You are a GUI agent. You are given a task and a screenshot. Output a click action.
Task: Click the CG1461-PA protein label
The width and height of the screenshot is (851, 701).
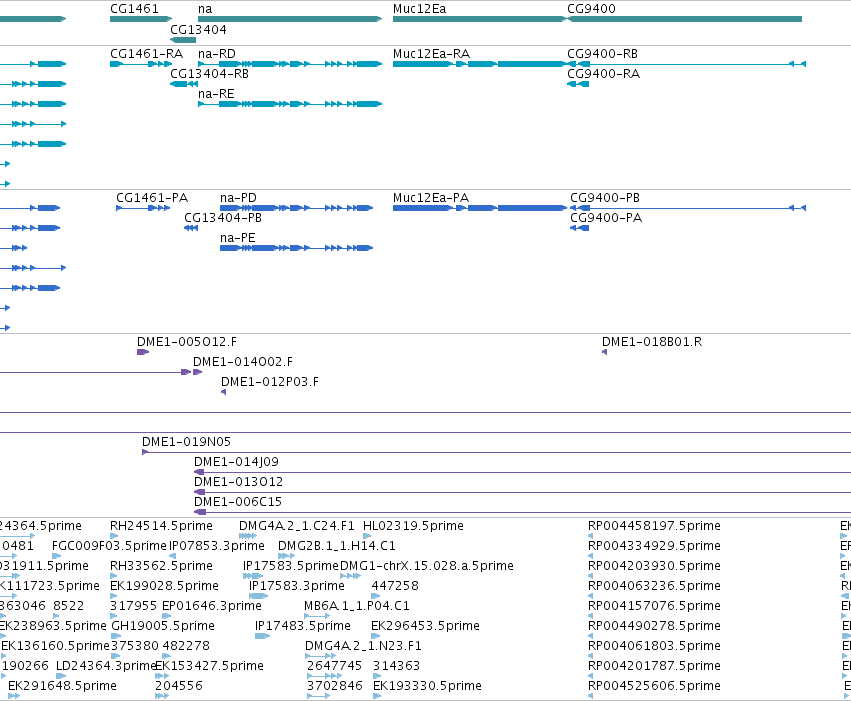[152, 197]
